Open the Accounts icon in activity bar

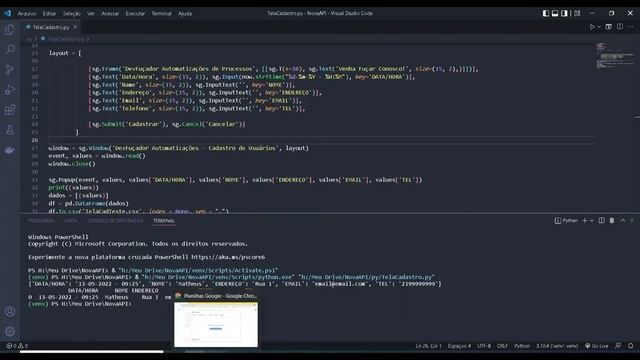(10, 311)
